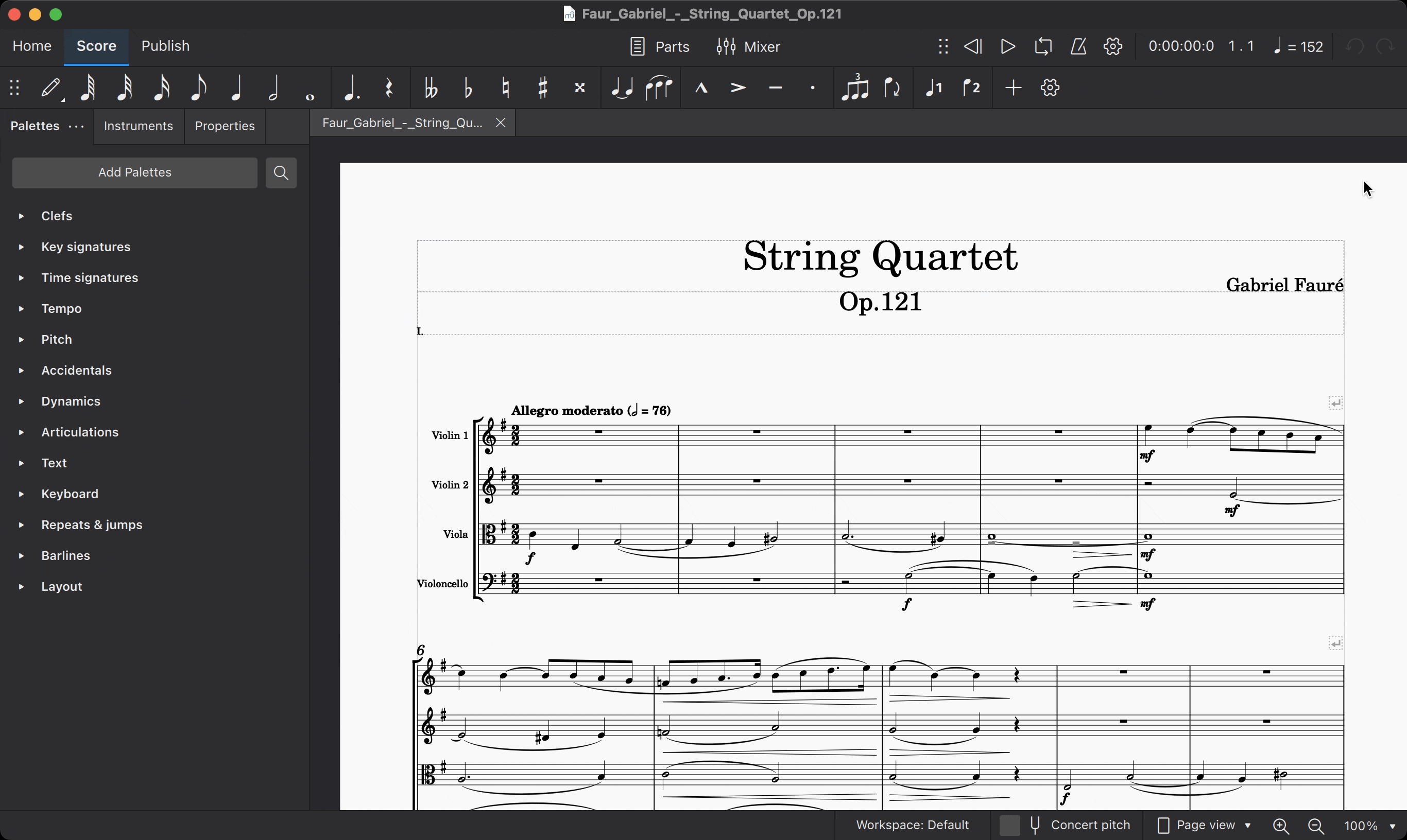Open Parts panel view
Viewport: 1407px width, 840px height.
click(659, 46)
